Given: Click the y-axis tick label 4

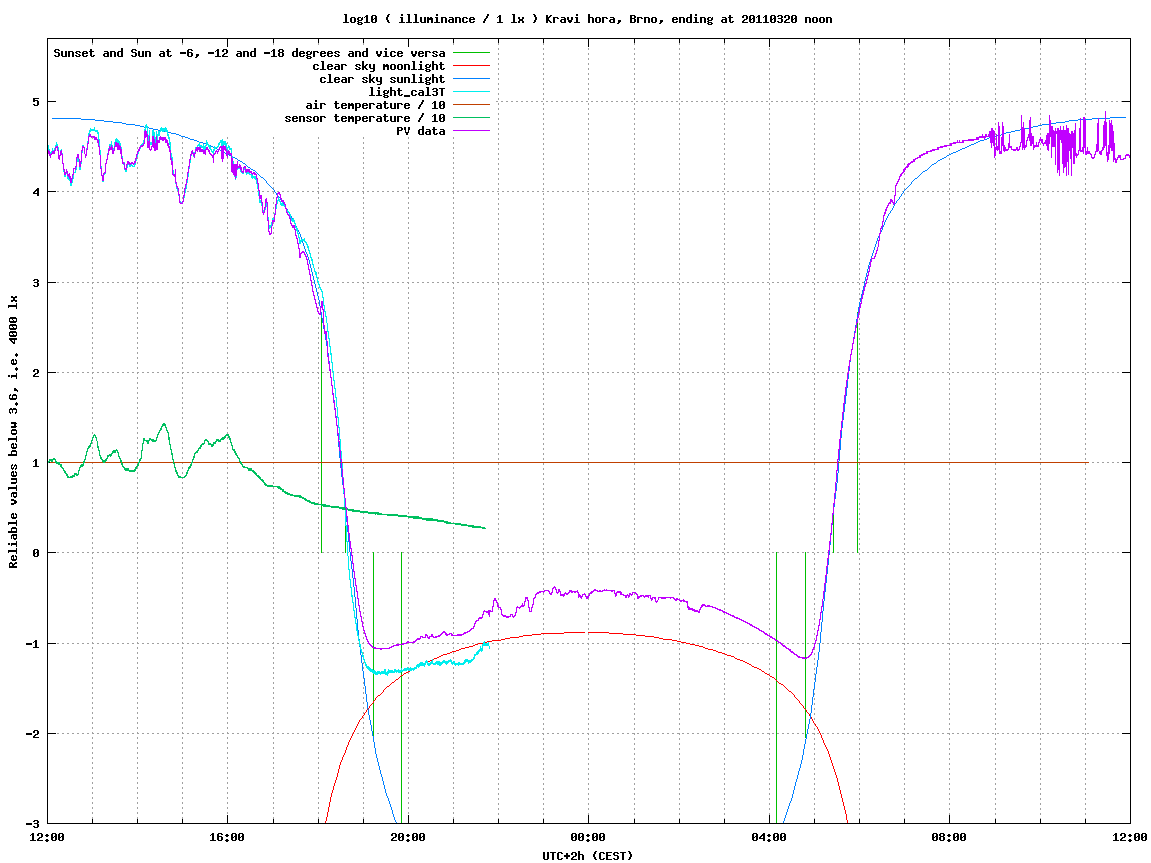Looking at the screenshot, I should point(35,192).
